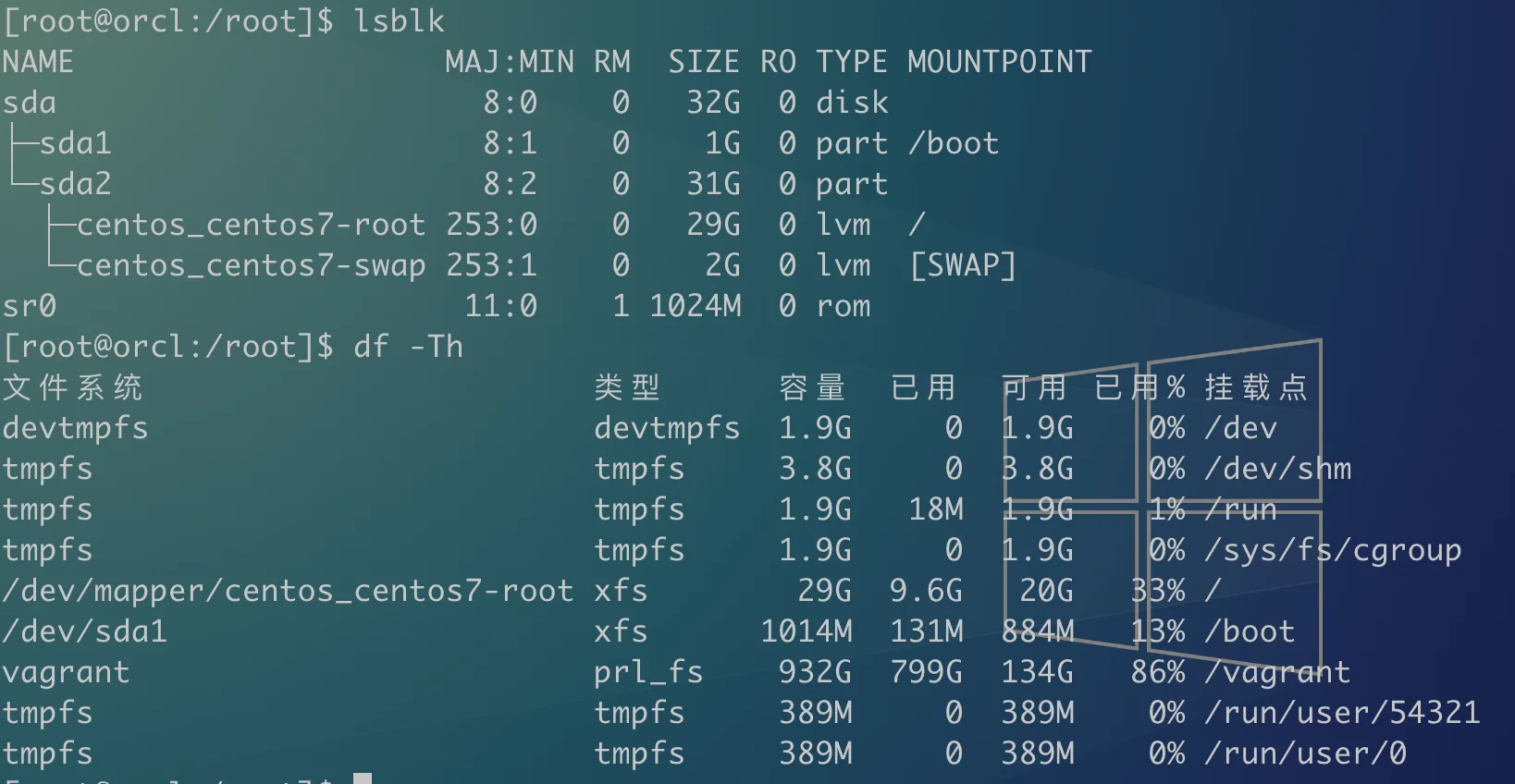
Task: Click the /sys/fs/cgroup mount path
Action: coord(1333,551)
